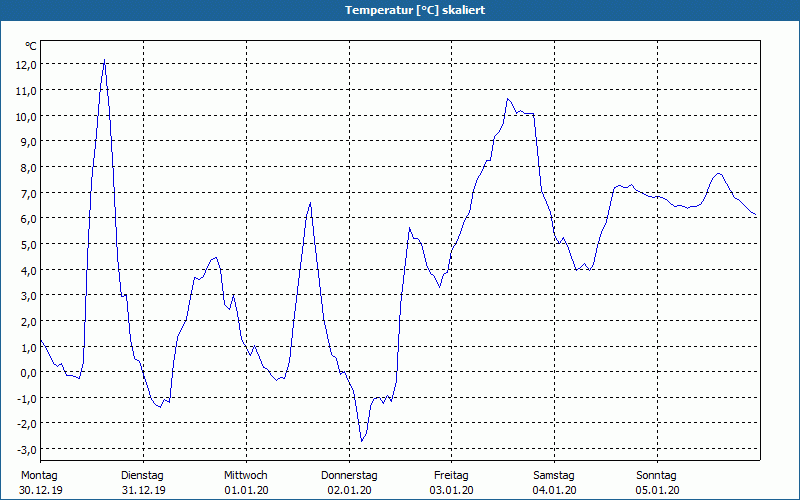
Task: Select the Mittwoch 01.01.20 date label
Action: (x=246, y=483)
